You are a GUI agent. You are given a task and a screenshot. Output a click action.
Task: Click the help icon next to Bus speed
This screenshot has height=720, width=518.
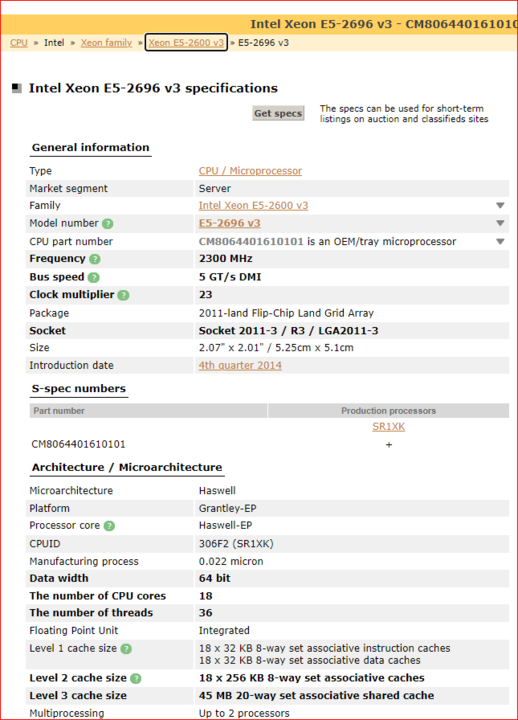click(x=93, y=277)
